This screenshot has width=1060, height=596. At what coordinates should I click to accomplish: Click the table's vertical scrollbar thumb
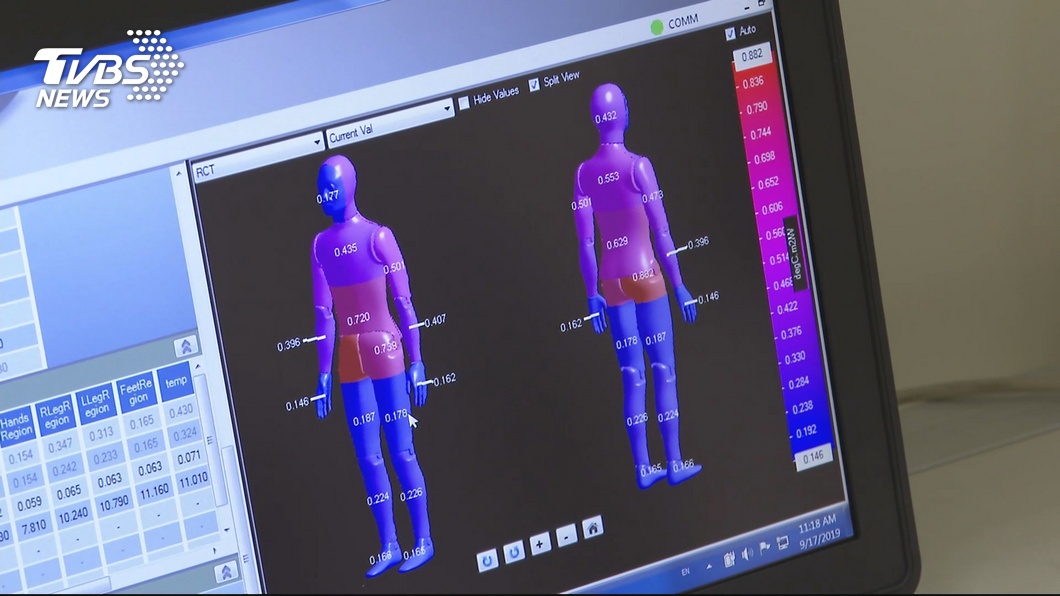point(211,439)
